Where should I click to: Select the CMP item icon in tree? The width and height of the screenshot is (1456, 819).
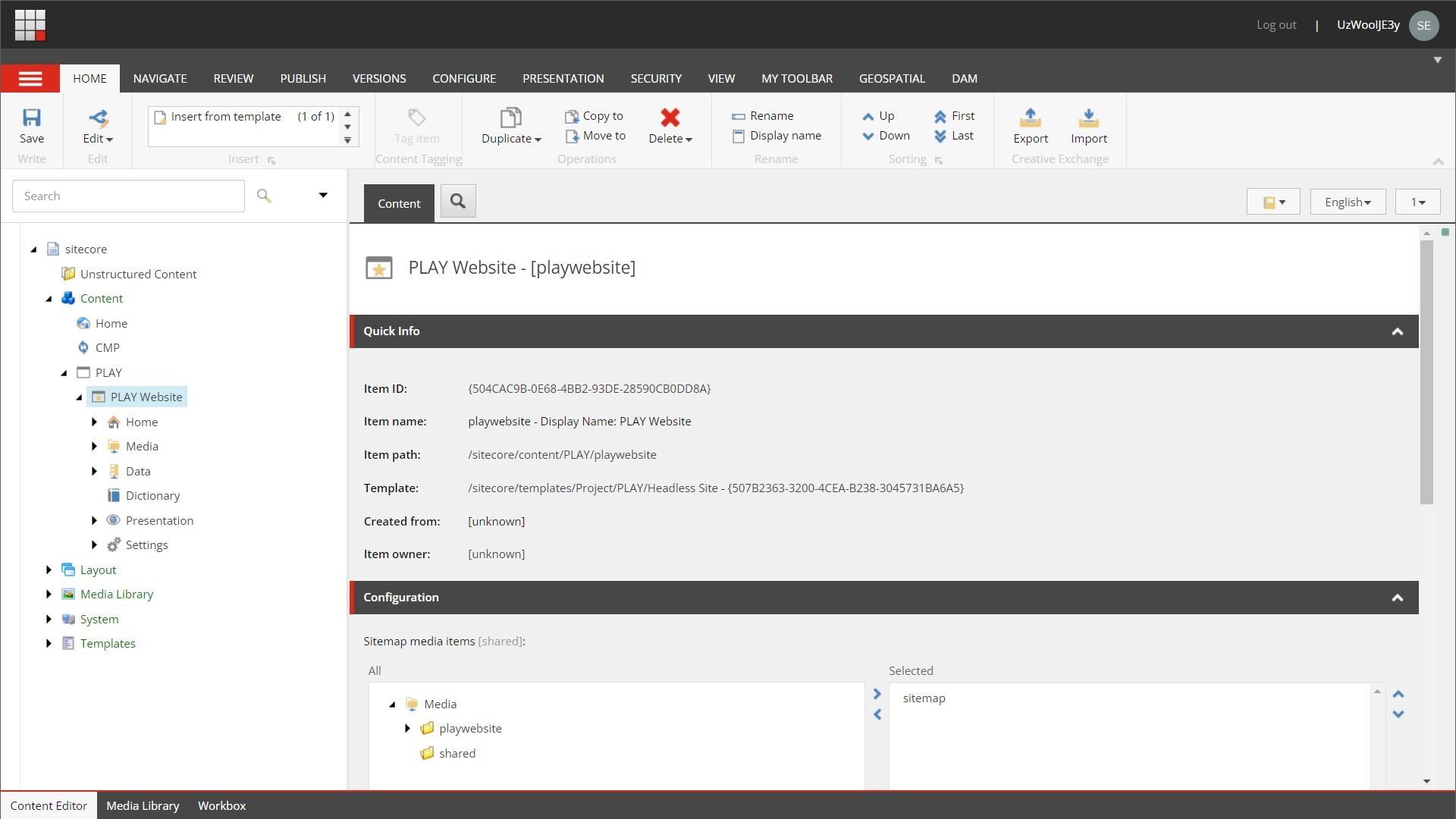(83, 347)
